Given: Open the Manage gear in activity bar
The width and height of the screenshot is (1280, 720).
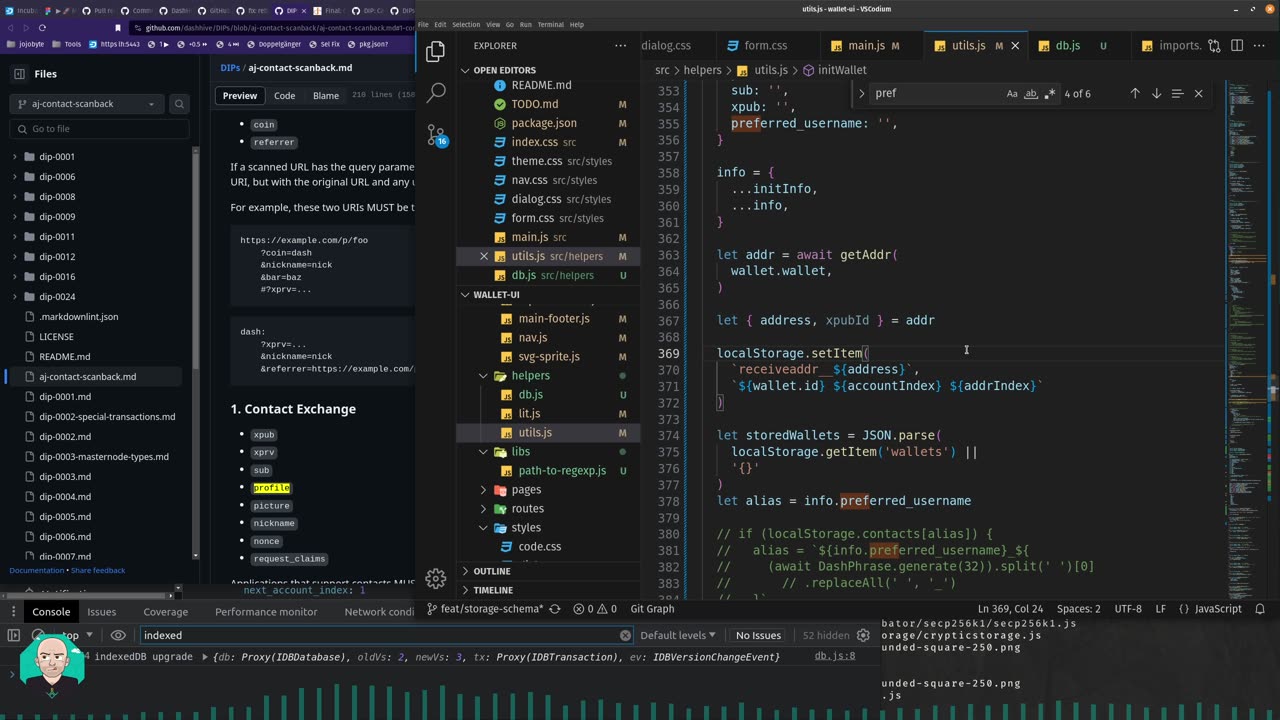Looking at the screenshot, I should click(x=436, y=578).
